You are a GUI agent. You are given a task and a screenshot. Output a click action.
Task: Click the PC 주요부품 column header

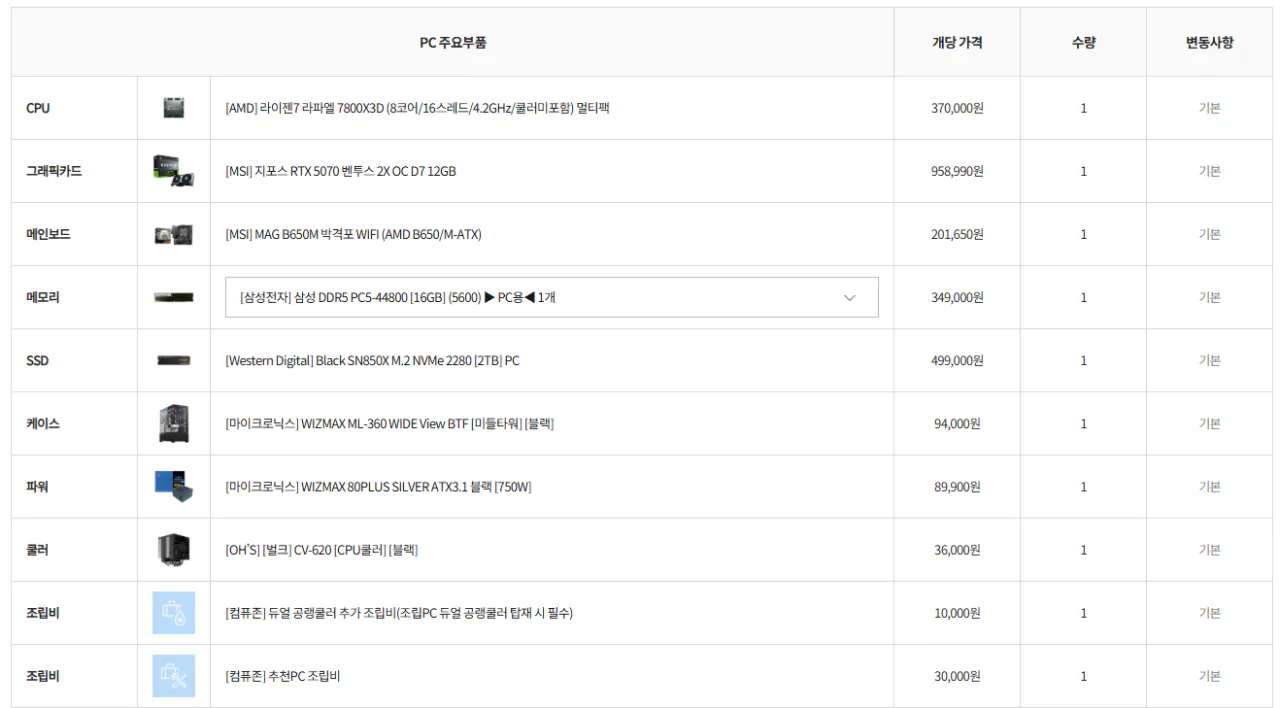(x=453, y=43)
